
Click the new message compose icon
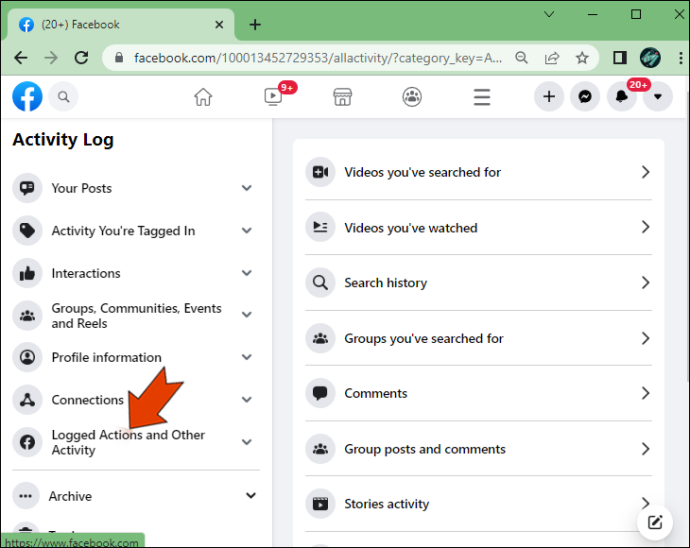click(x=655, y=522)
